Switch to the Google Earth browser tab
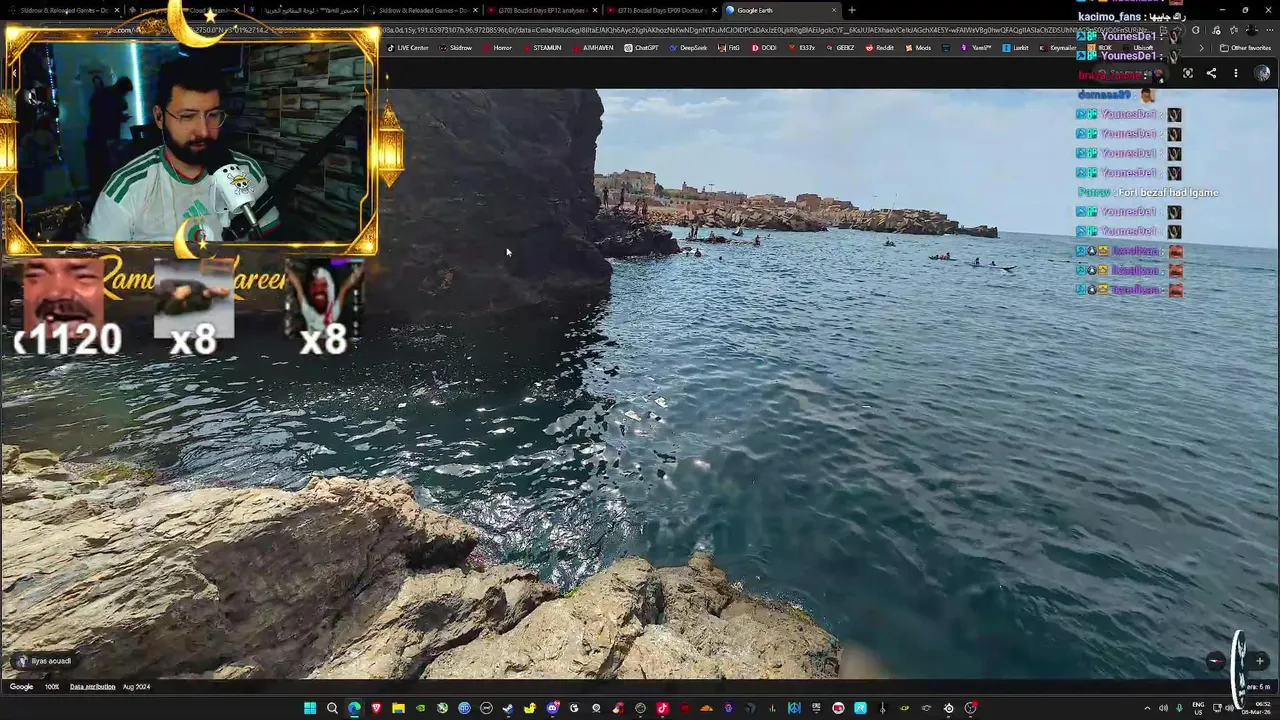Image resolution: width=1280 pixels, height=720 pixels. pyautogui.click(x=782, y=10)
